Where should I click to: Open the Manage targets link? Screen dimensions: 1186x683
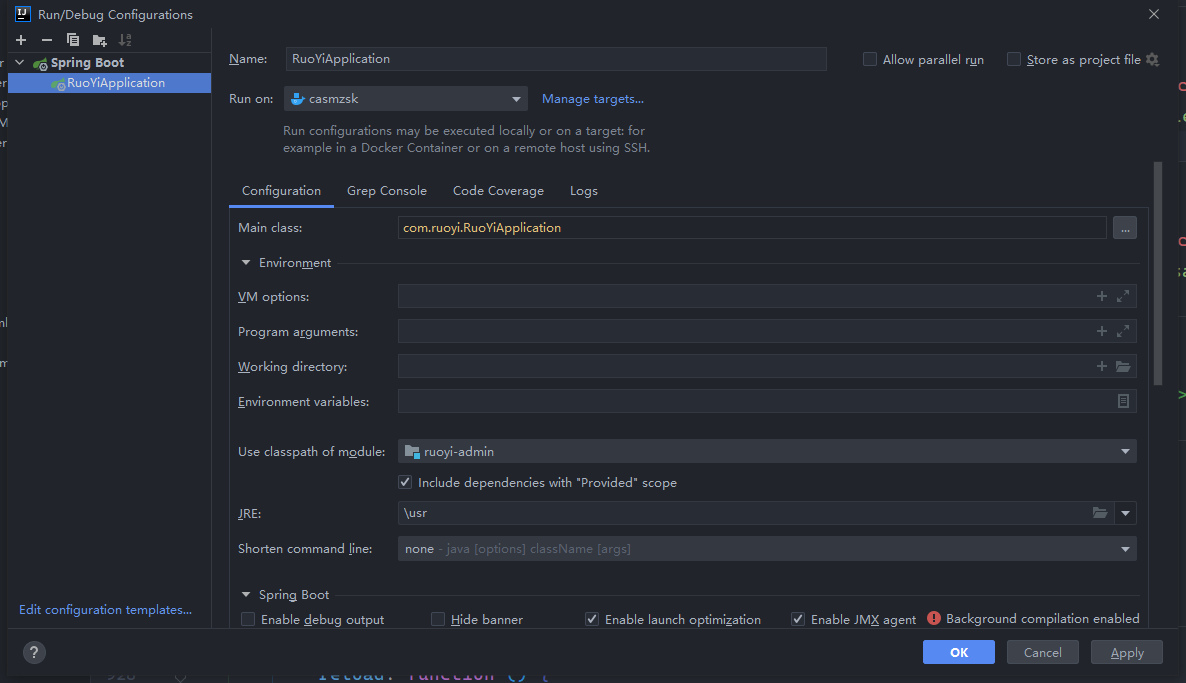pos(592,99)
